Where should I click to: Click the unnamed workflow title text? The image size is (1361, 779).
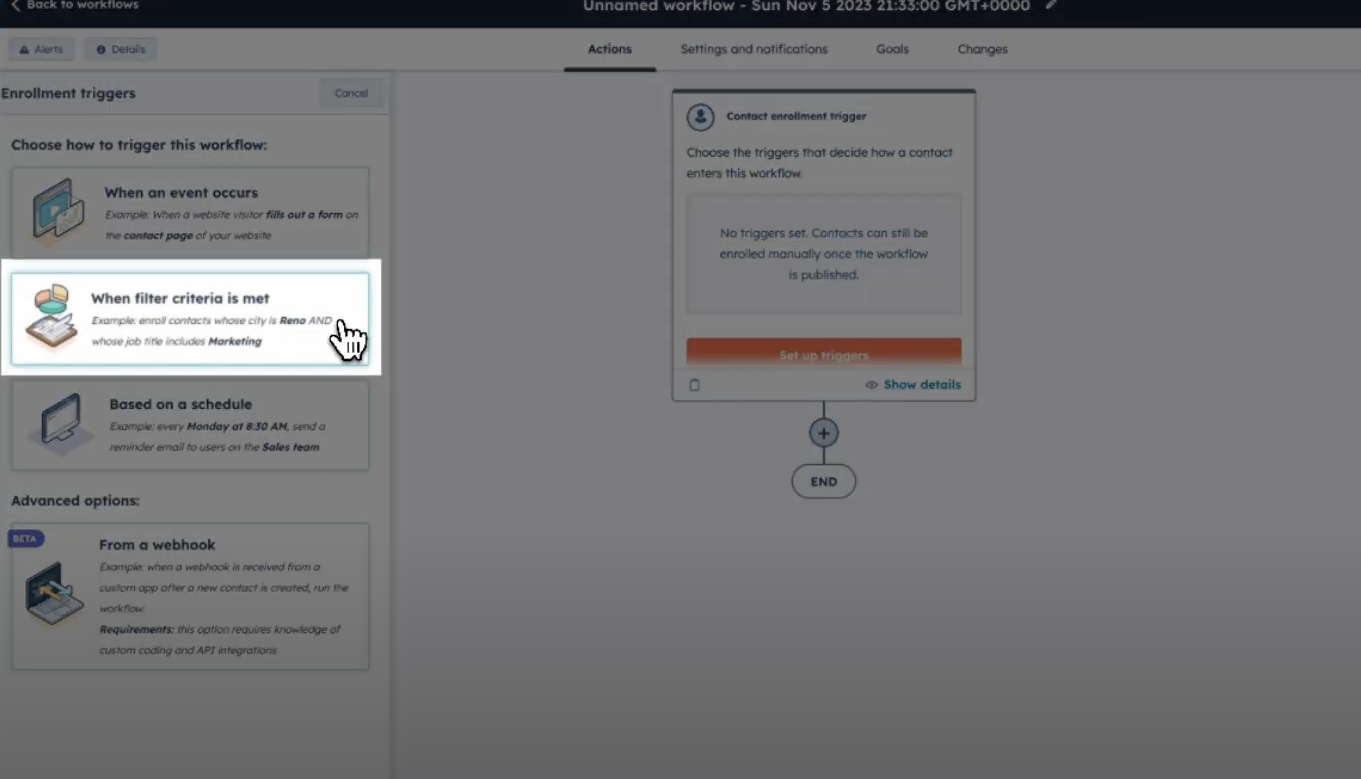[806, 5]
